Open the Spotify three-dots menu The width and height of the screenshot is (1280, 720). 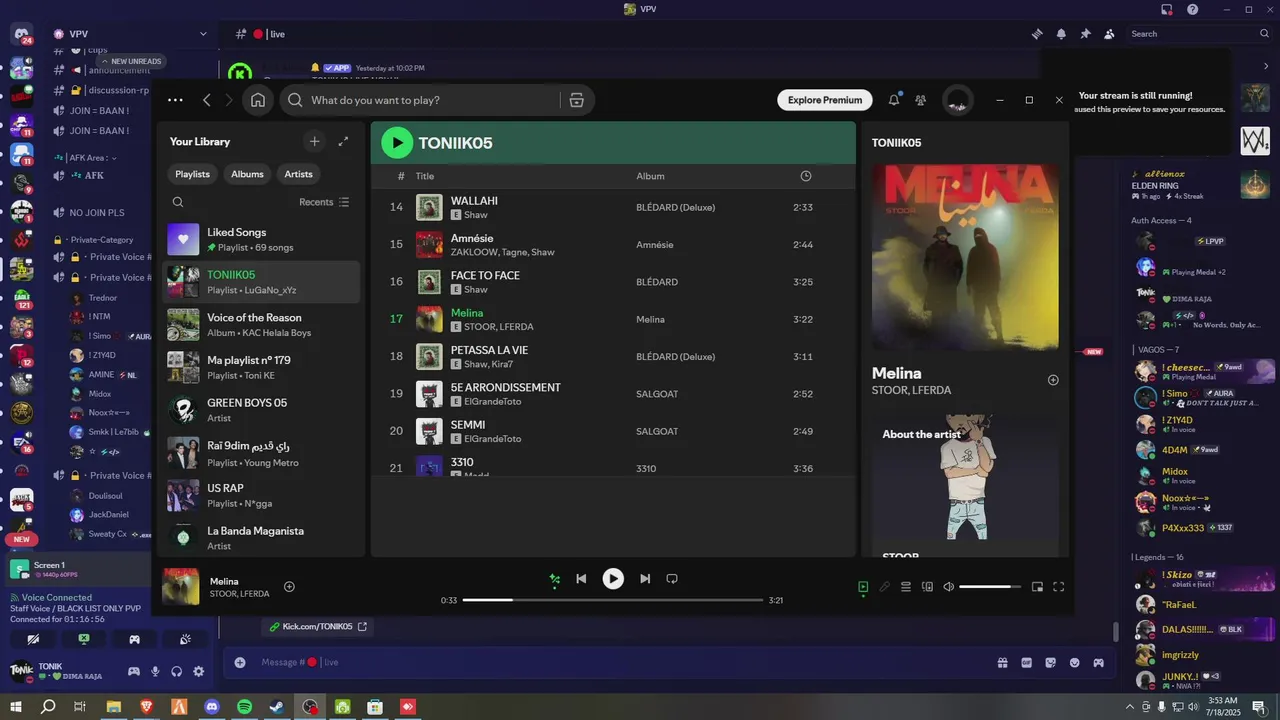(x=175, y=100)
